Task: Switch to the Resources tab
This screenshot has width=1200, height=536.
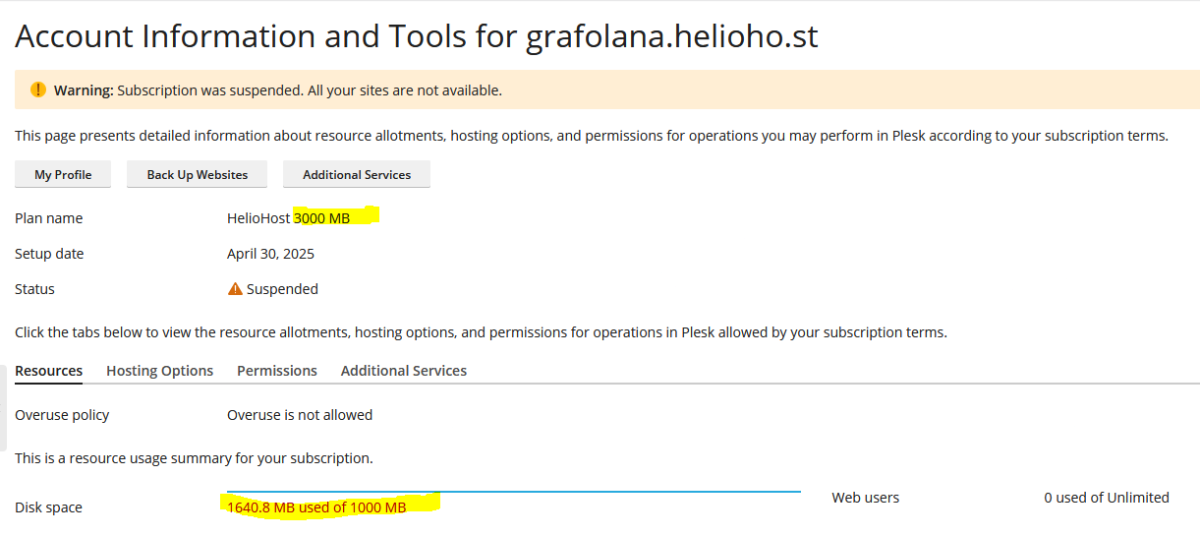Action: click(49, 370)
